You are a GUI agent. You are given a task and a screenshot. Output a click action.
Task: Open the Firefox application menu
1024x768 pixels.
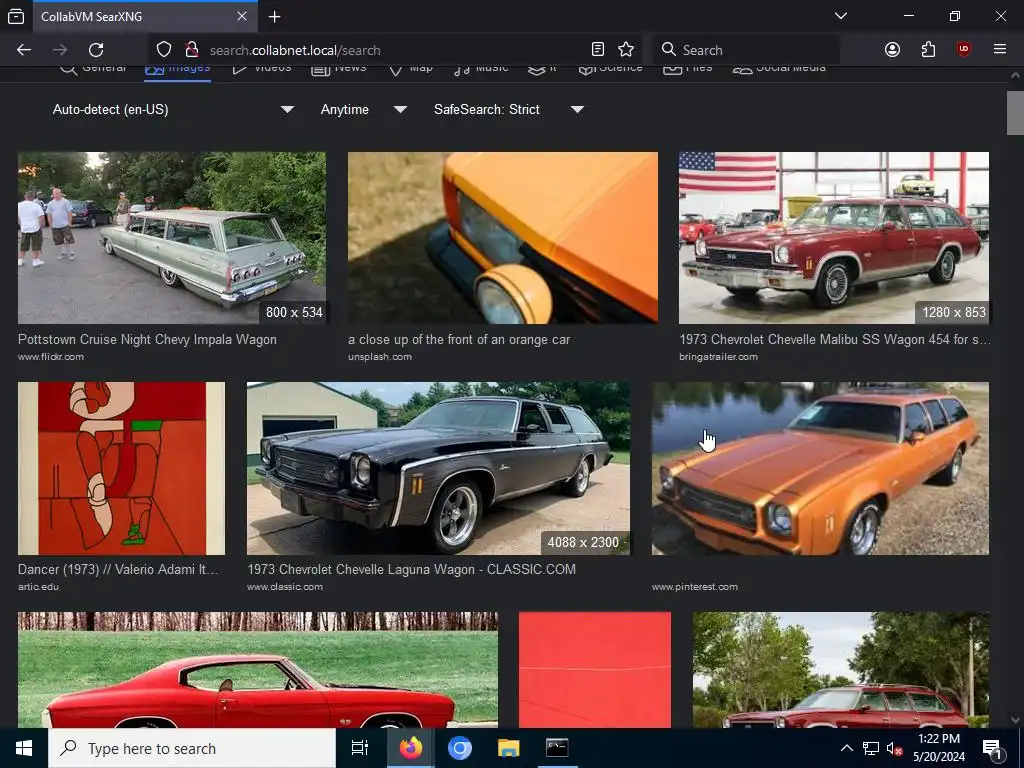click(x=1000, y=50)
